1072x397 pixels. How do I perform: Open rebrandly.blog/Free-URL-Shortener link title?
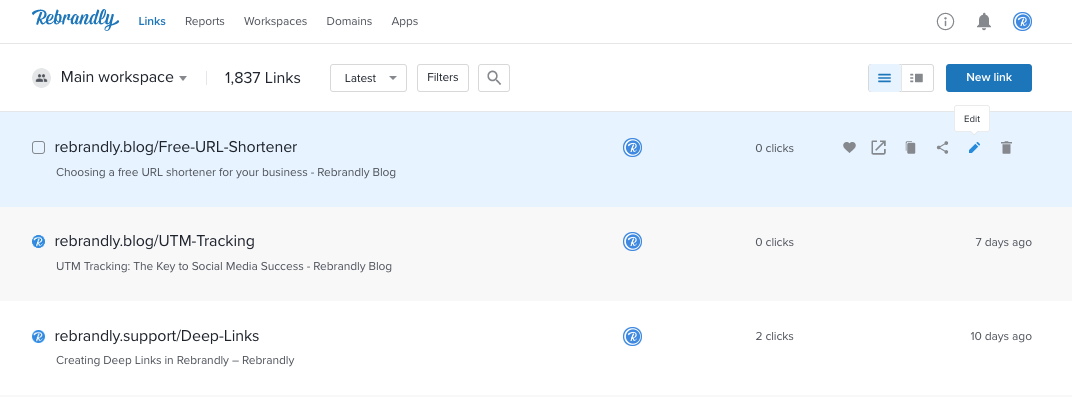pyautogui.click(x=176, y=147)
